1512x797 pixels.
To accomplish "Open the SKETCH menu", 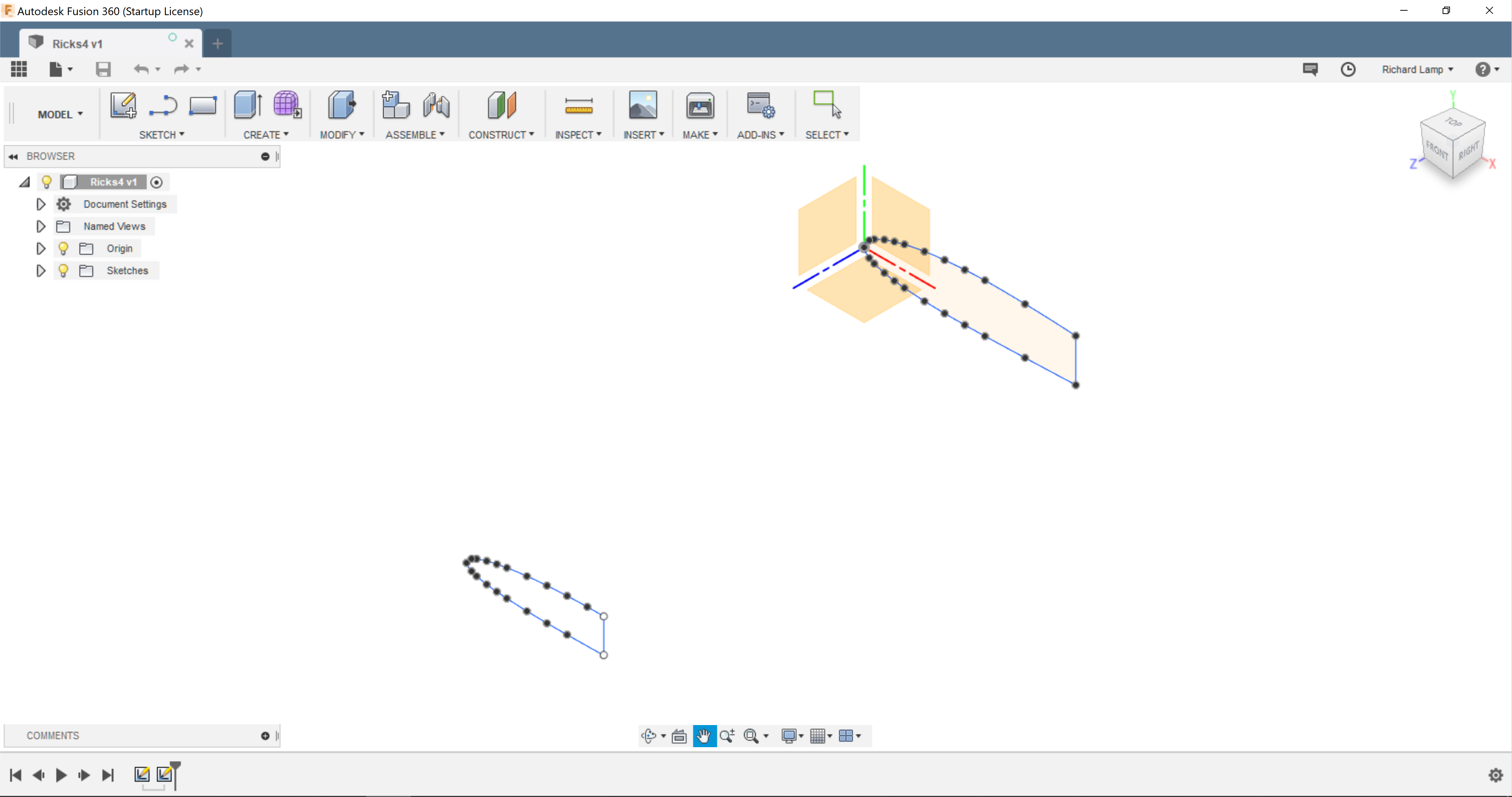I will [161, 135].
